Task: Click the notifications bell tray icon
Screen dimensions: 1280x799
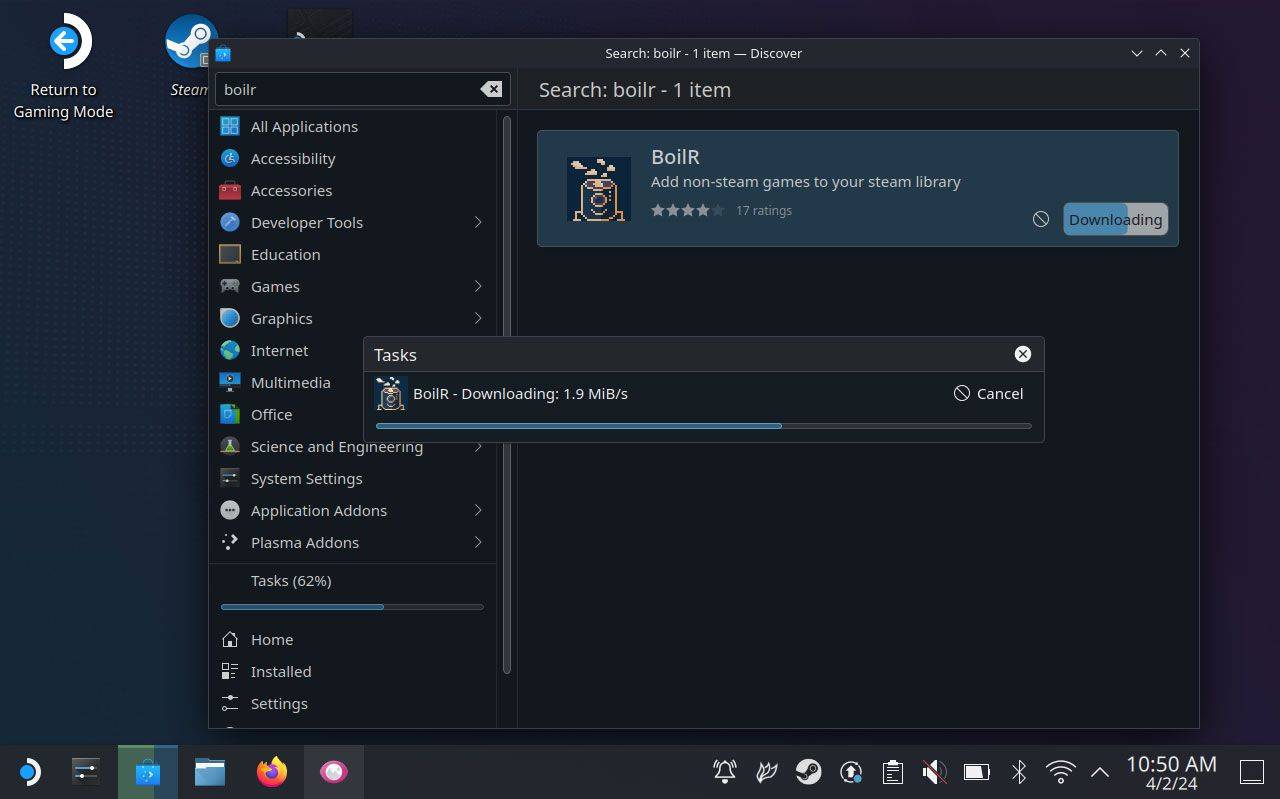Action: pos(725,771)
